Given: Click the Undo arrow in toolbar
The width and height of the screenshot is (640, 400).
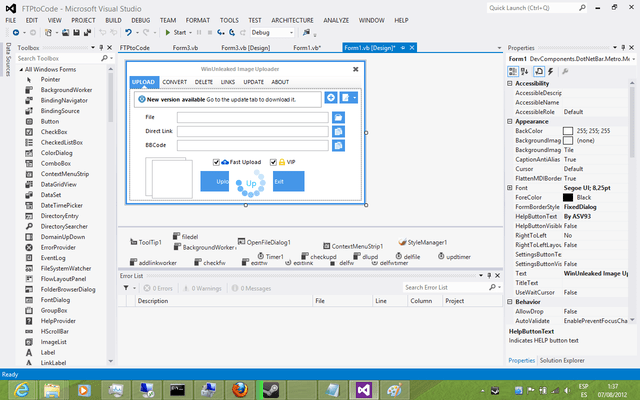Looking at the screenshot, I should tap(128, 33).
